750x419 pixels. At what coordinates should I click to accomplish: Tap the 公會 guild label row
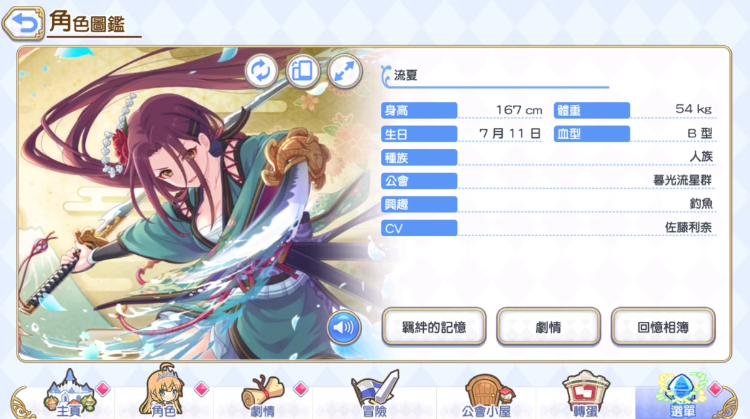tap(548, 181)
